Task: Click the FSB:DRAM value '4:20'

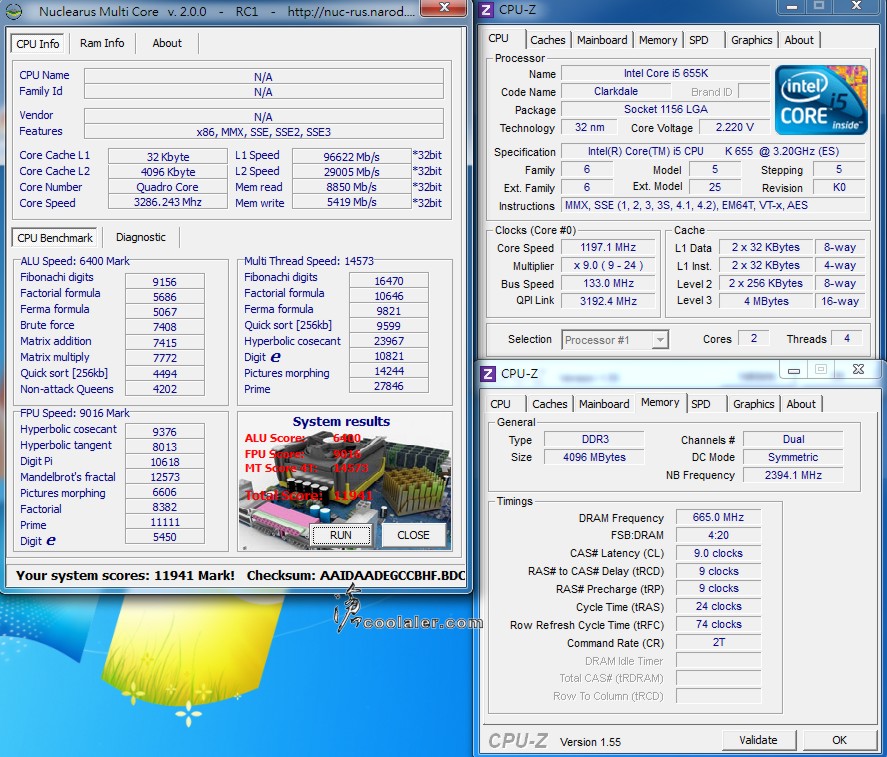Action: pyautogui.click(x=718, y=535)
